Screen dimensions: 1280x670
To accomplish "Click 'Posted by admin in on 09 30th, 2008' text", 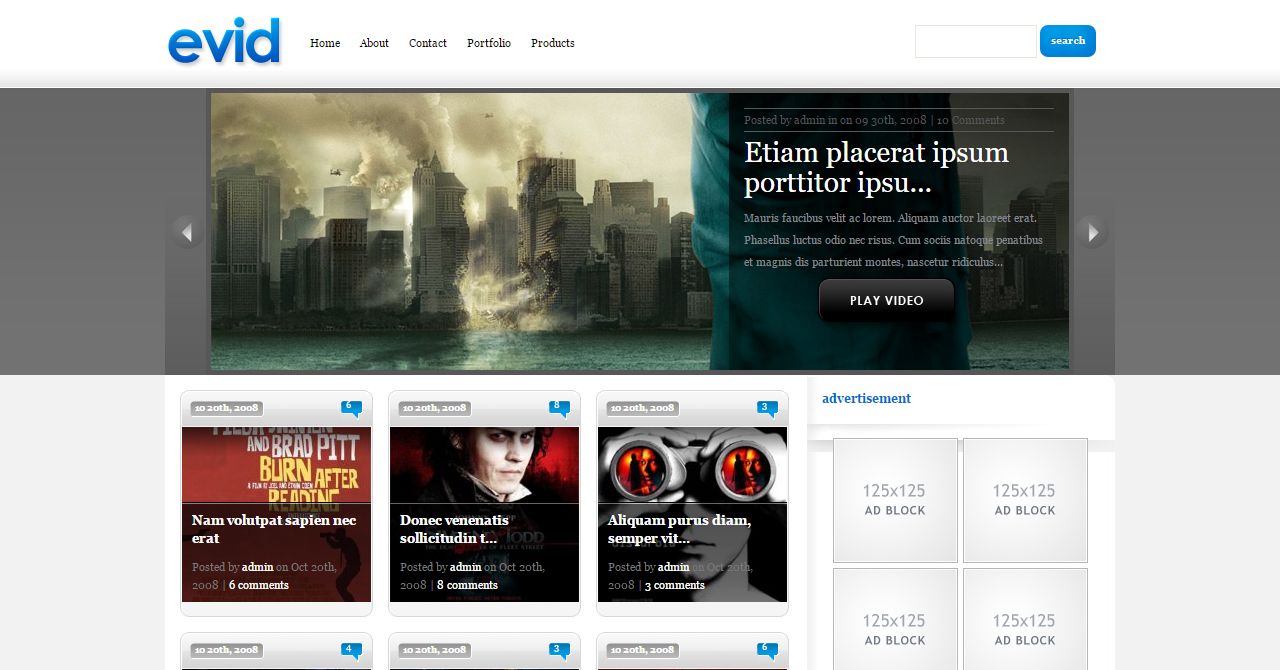I will click(835, 120).
